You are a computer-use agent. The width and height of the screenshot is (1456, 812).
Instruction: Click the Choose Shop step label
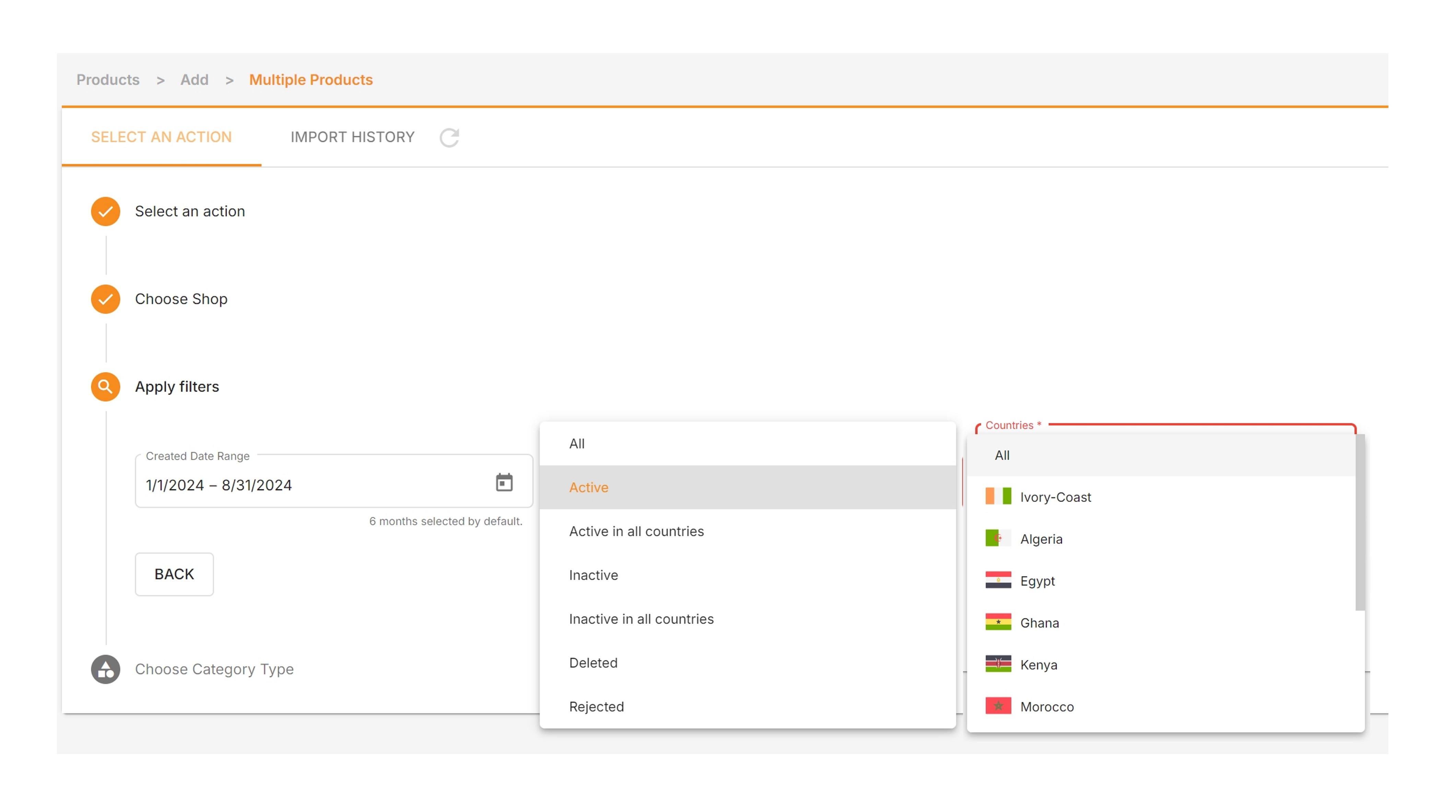181,299
